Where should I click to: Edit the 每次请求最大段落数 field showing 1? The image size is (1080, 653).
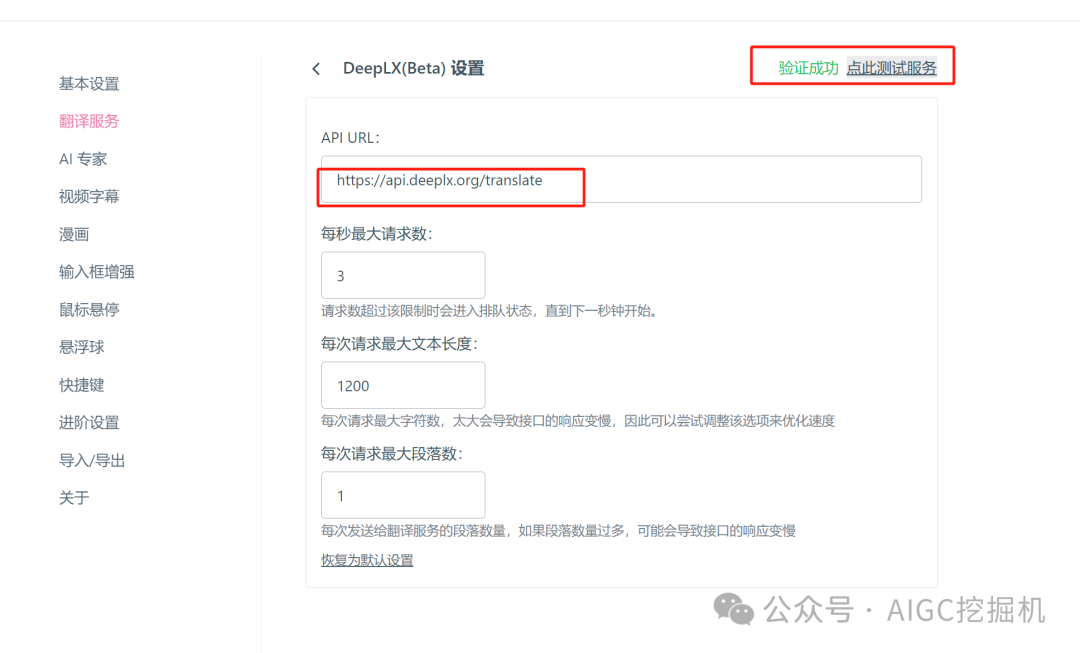403,494
